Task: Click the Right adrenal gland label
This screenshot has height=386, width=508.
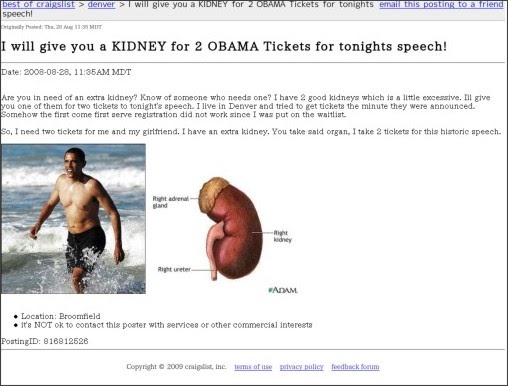Action: pyautogui.click(x=171, y=202)
